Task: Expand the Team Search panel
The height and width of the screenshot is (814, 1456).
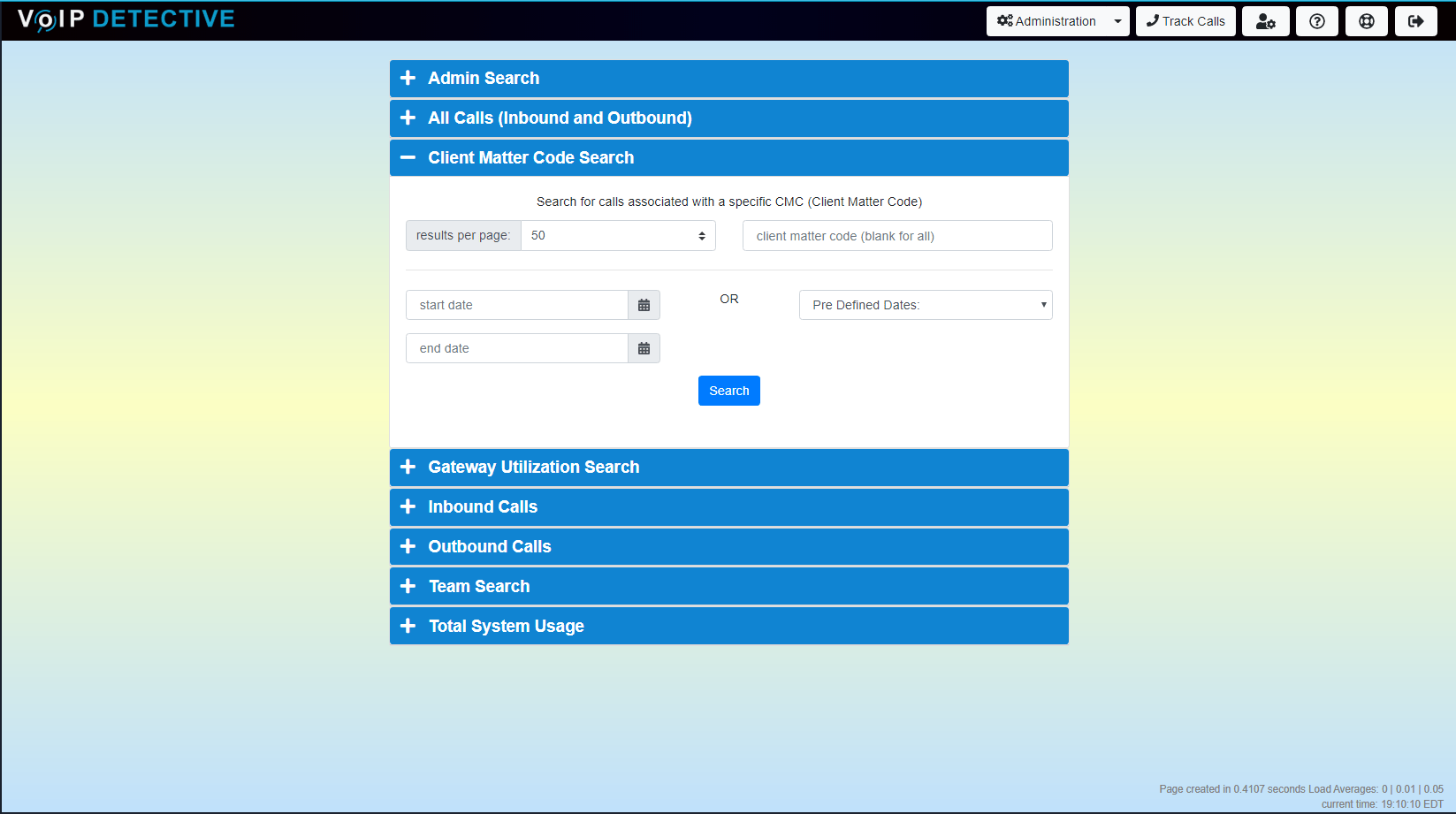Action: [x=479, y=587]
